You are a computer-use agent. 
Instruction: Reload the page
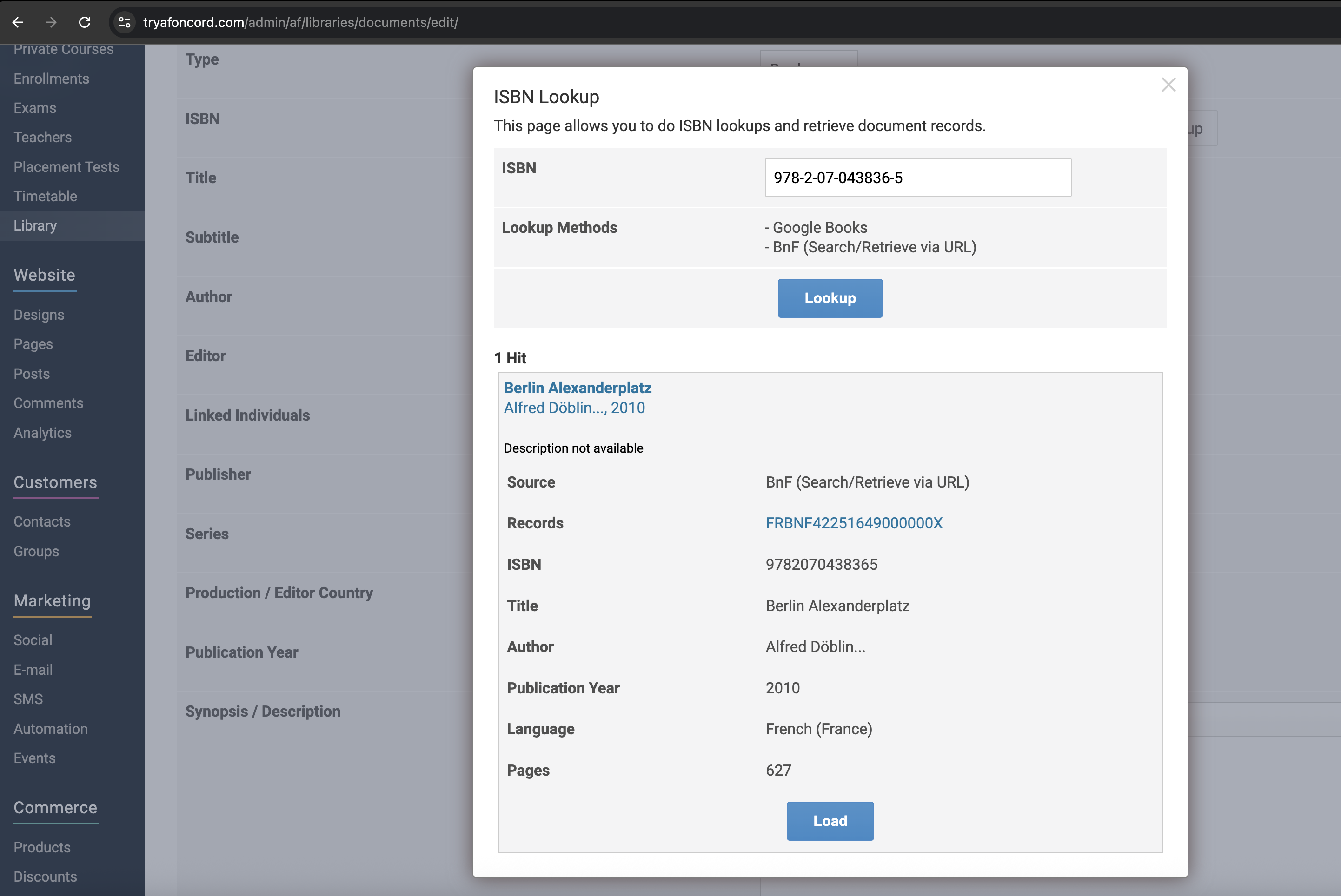[85, 22]
